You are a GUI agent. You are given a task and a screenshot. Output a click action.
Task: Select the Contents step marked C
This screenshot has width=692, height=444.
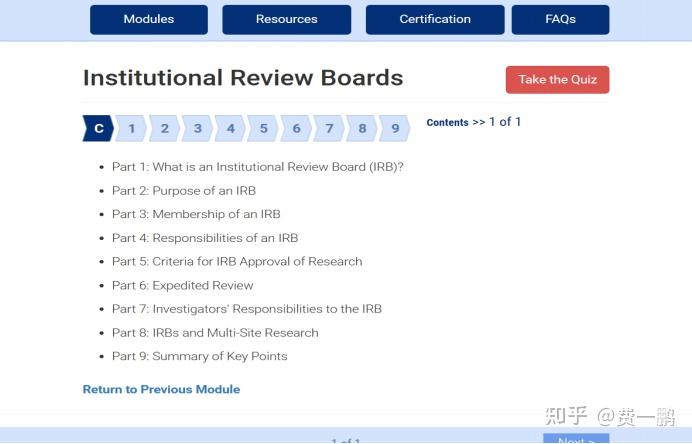(x=98, y=128)
